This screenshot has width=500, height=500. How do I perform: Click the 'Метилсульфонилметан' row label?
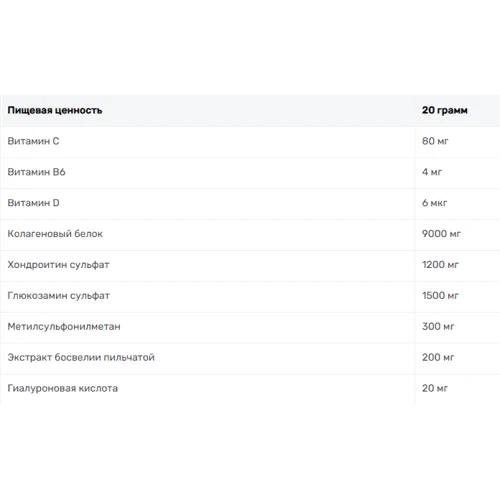[x=64, y=326]
